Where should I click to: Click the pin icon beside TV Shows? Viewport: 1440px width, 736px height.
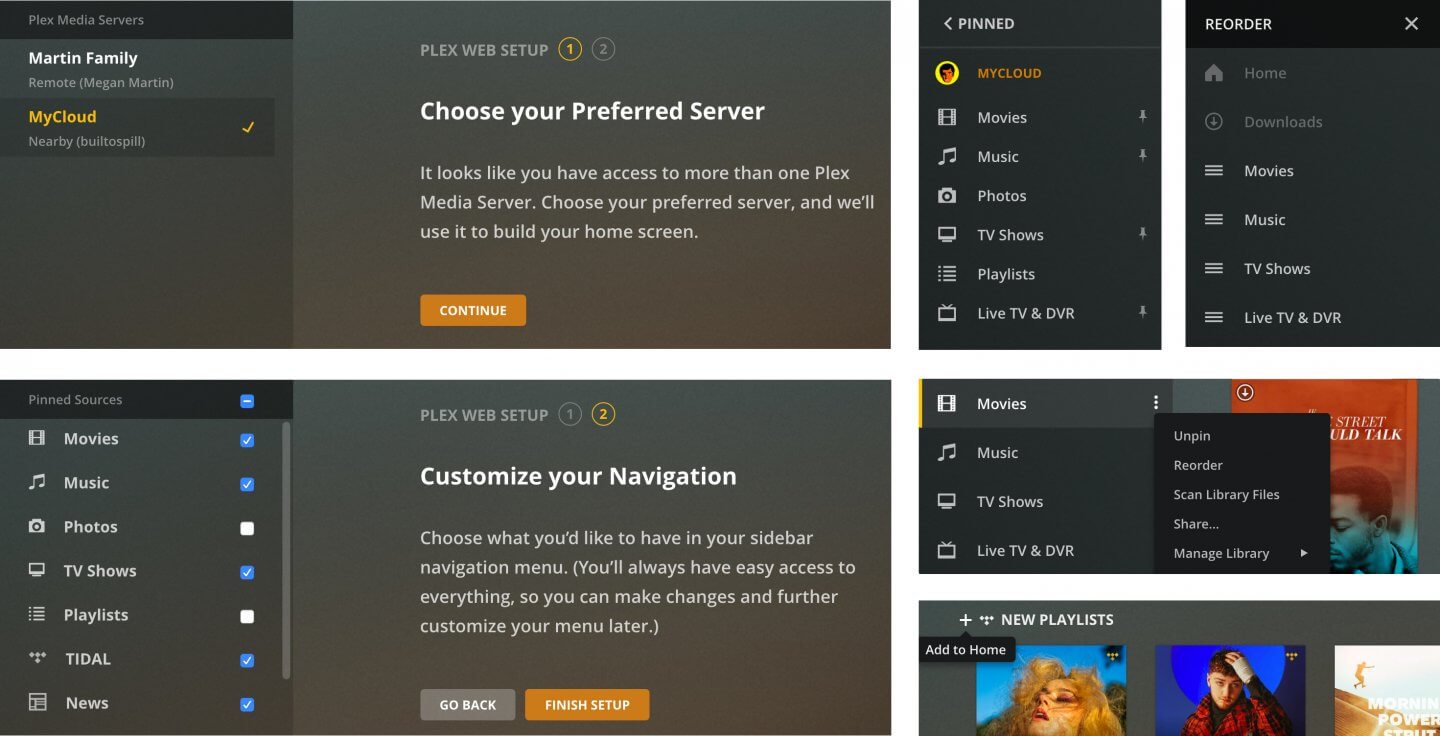tap(1142, 234)
